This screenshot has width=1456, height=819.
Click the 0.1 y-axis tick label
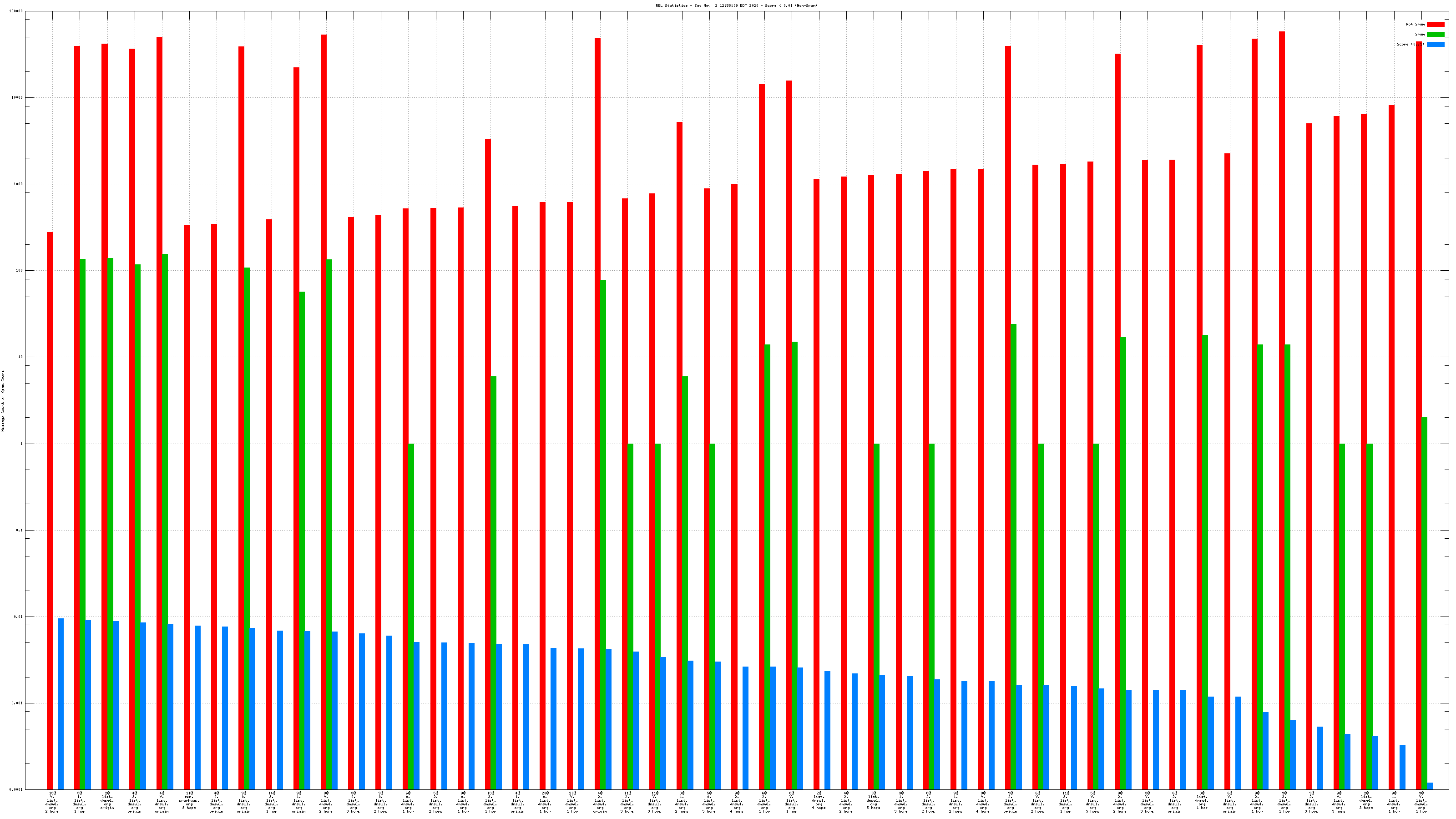[x=20, y=530]
